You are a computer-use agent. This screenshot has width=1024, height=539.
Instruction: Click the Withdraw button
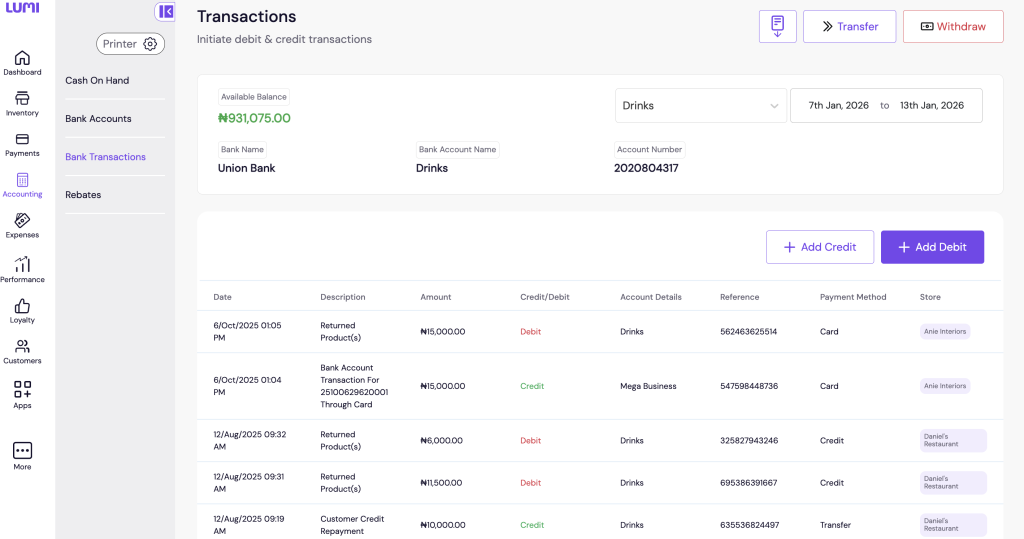point(952,27)
